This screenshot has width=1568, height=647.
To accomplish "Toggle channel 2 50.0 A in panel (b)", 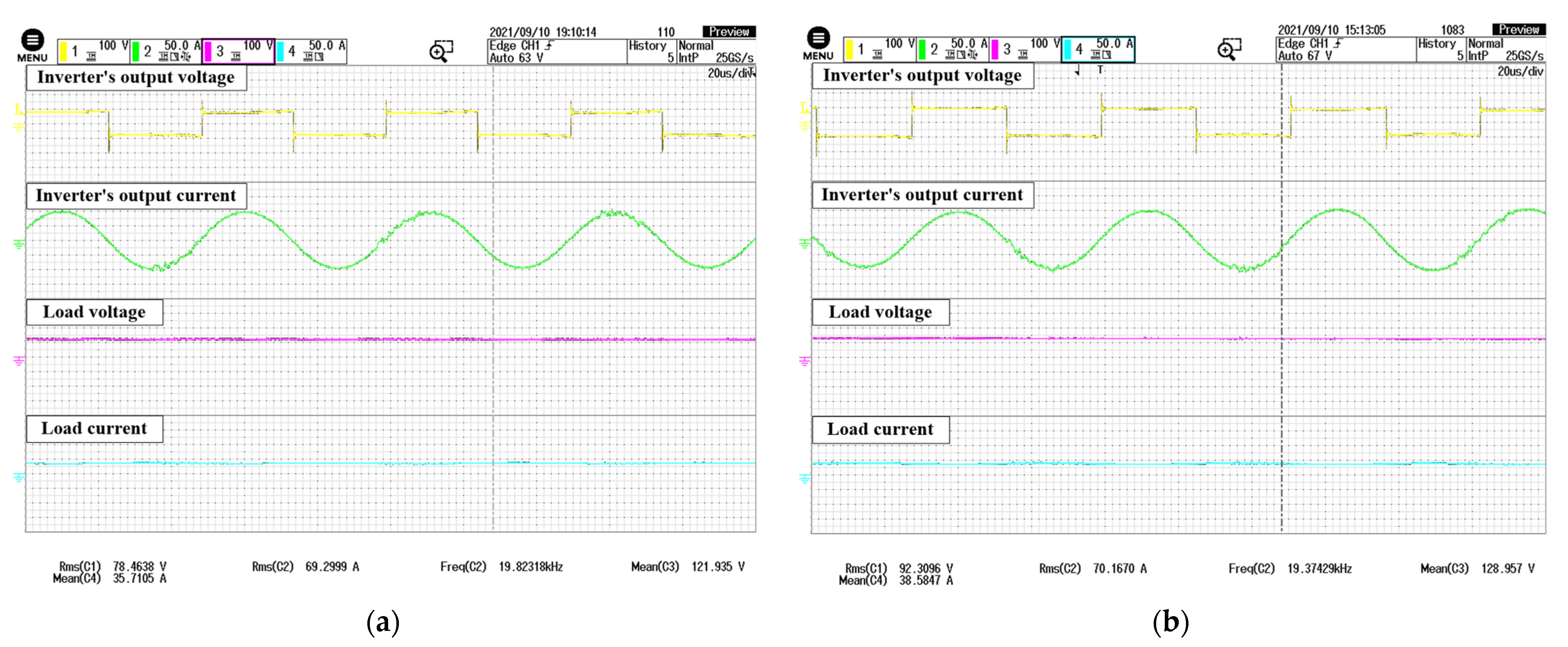I will click(x=952, y=49).
